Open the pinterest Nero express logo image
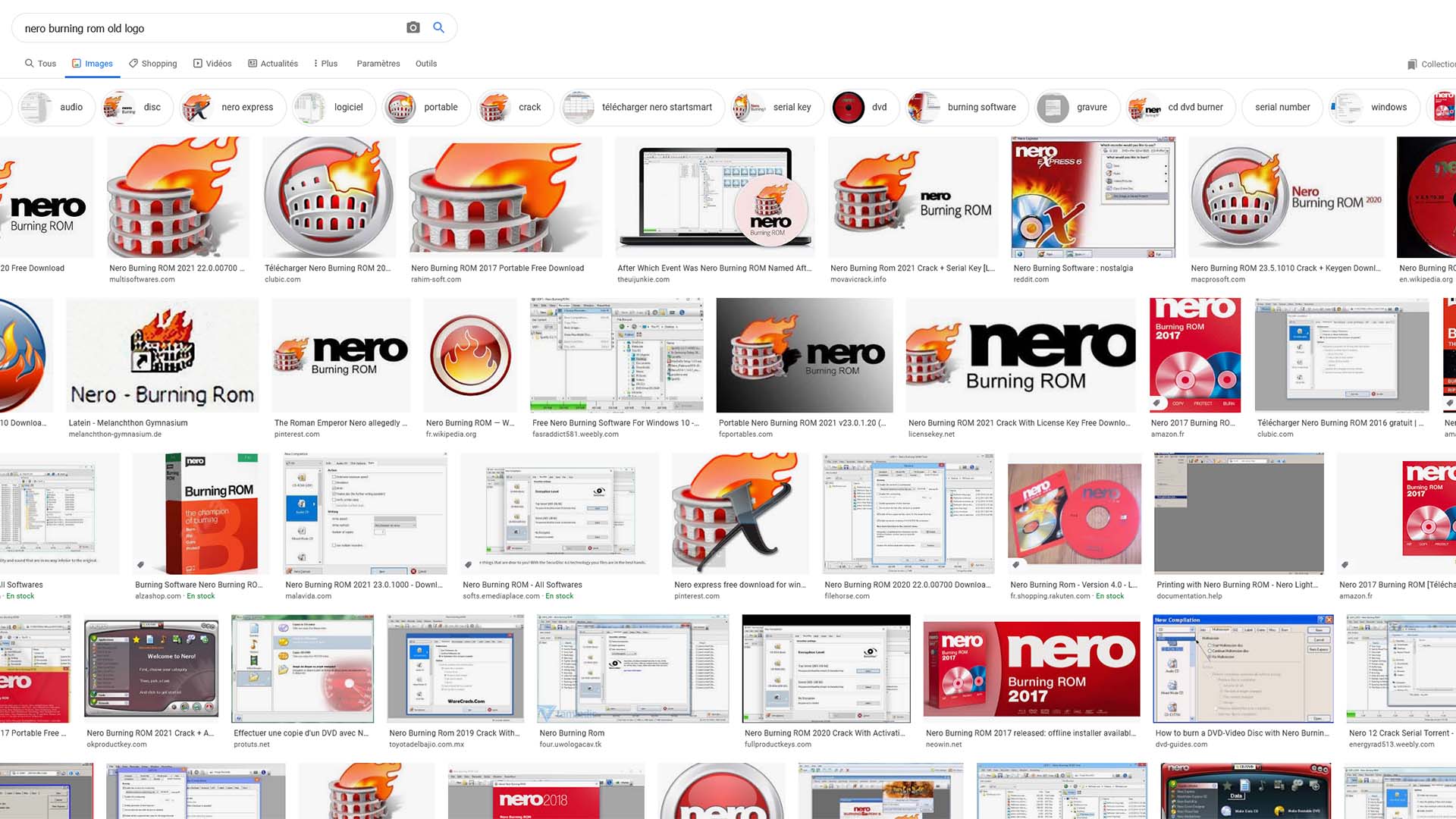 pos(740,513)
